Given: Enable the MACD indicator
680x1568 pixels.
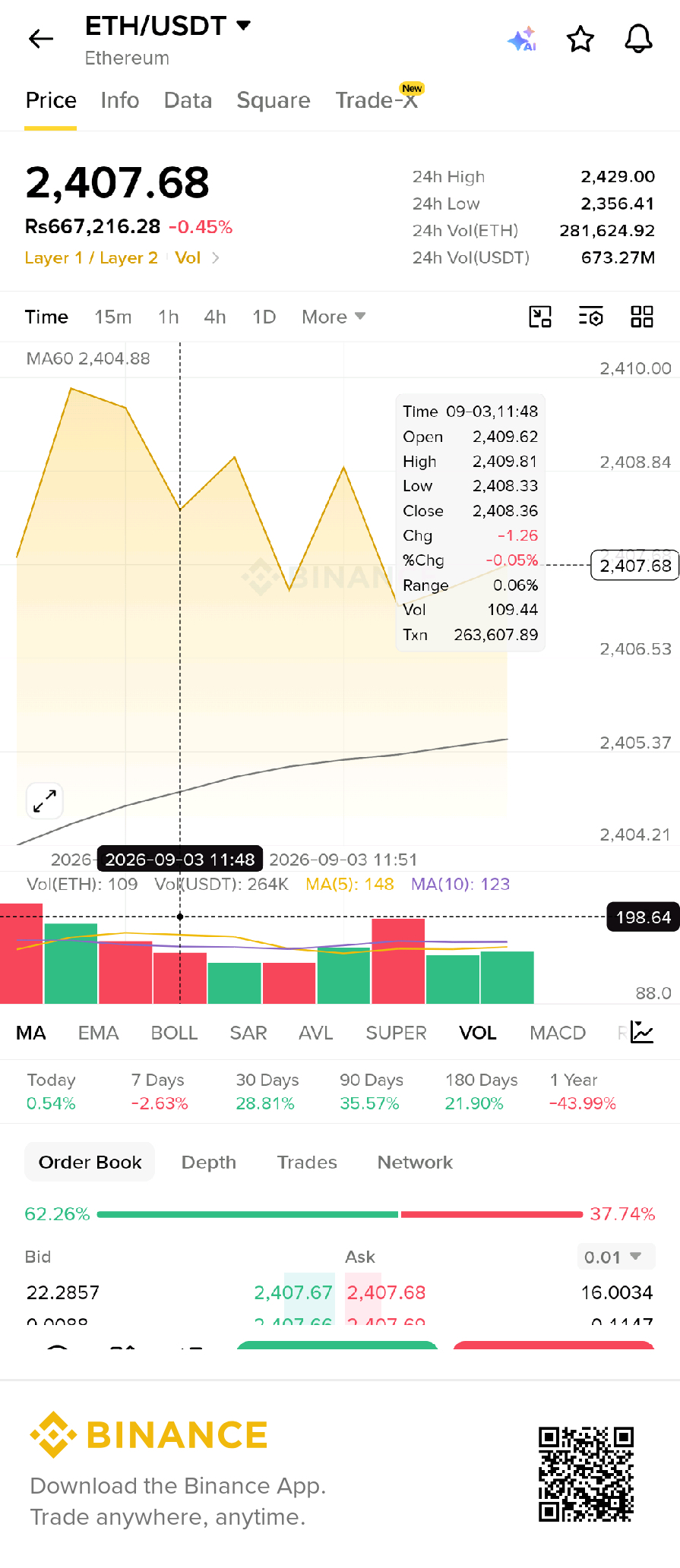Looking at the screenshot, I should tap(558, 1033).
